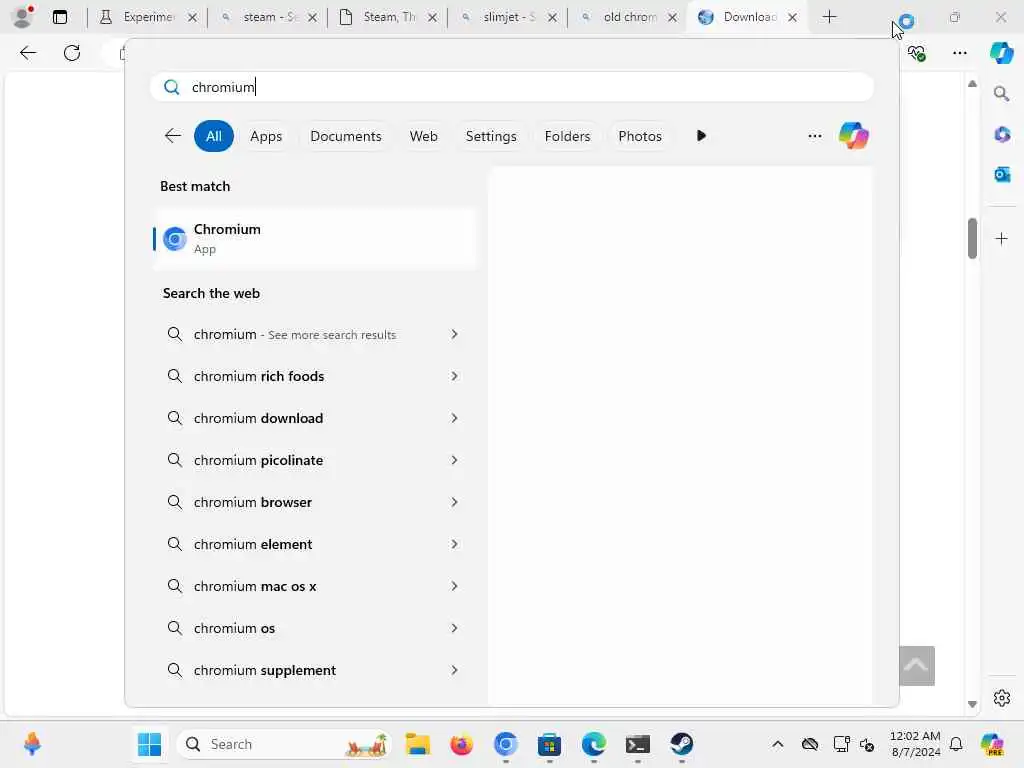Expand chromium supplement chevron
1024x768 pixels.
454,670
